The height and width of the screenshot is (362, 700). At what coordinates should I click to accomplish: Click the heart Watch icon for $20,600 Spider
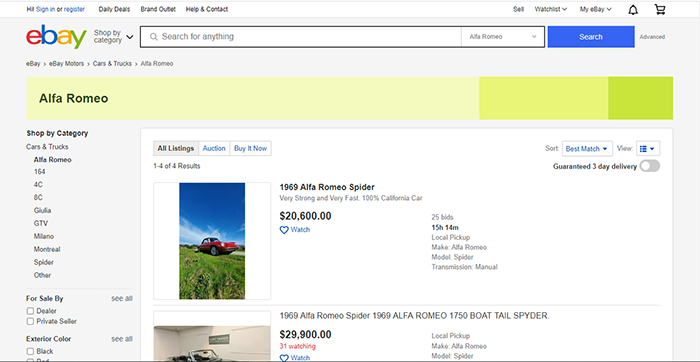click(x=284, y=230)
